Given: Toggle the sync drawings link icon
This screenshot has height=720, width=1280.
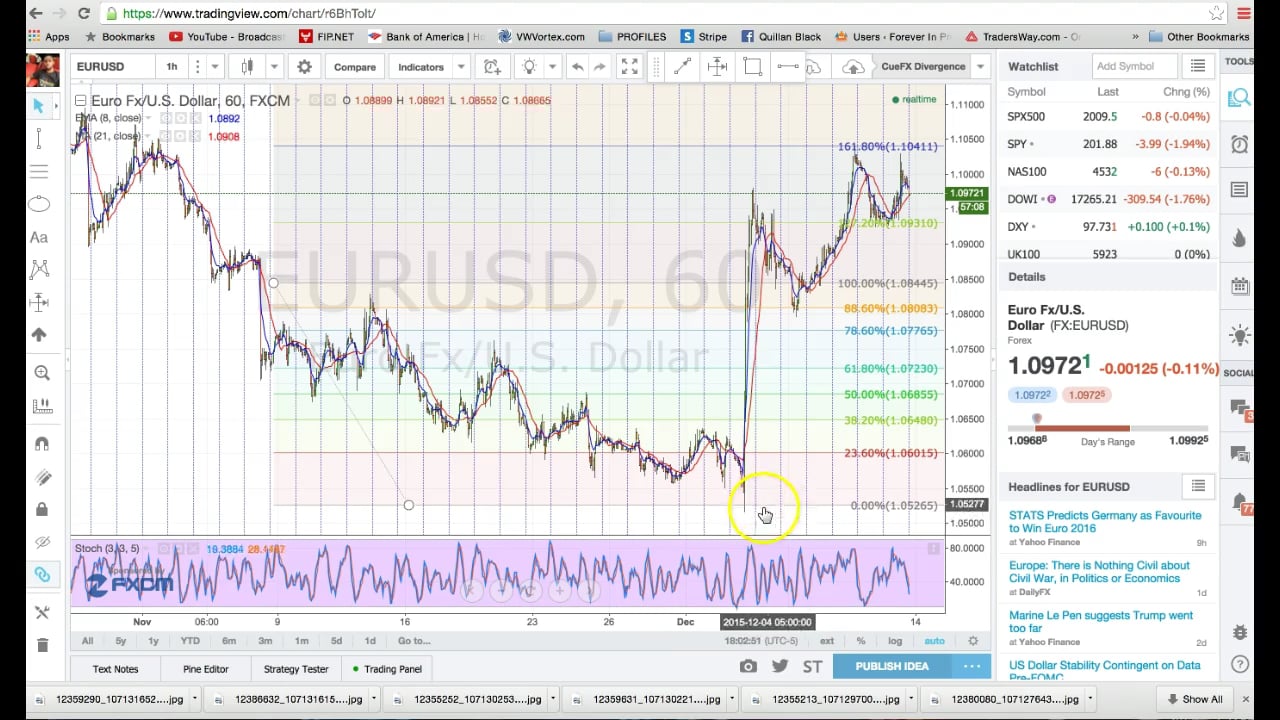Looking at the screenshot, I should pos(41,575).
